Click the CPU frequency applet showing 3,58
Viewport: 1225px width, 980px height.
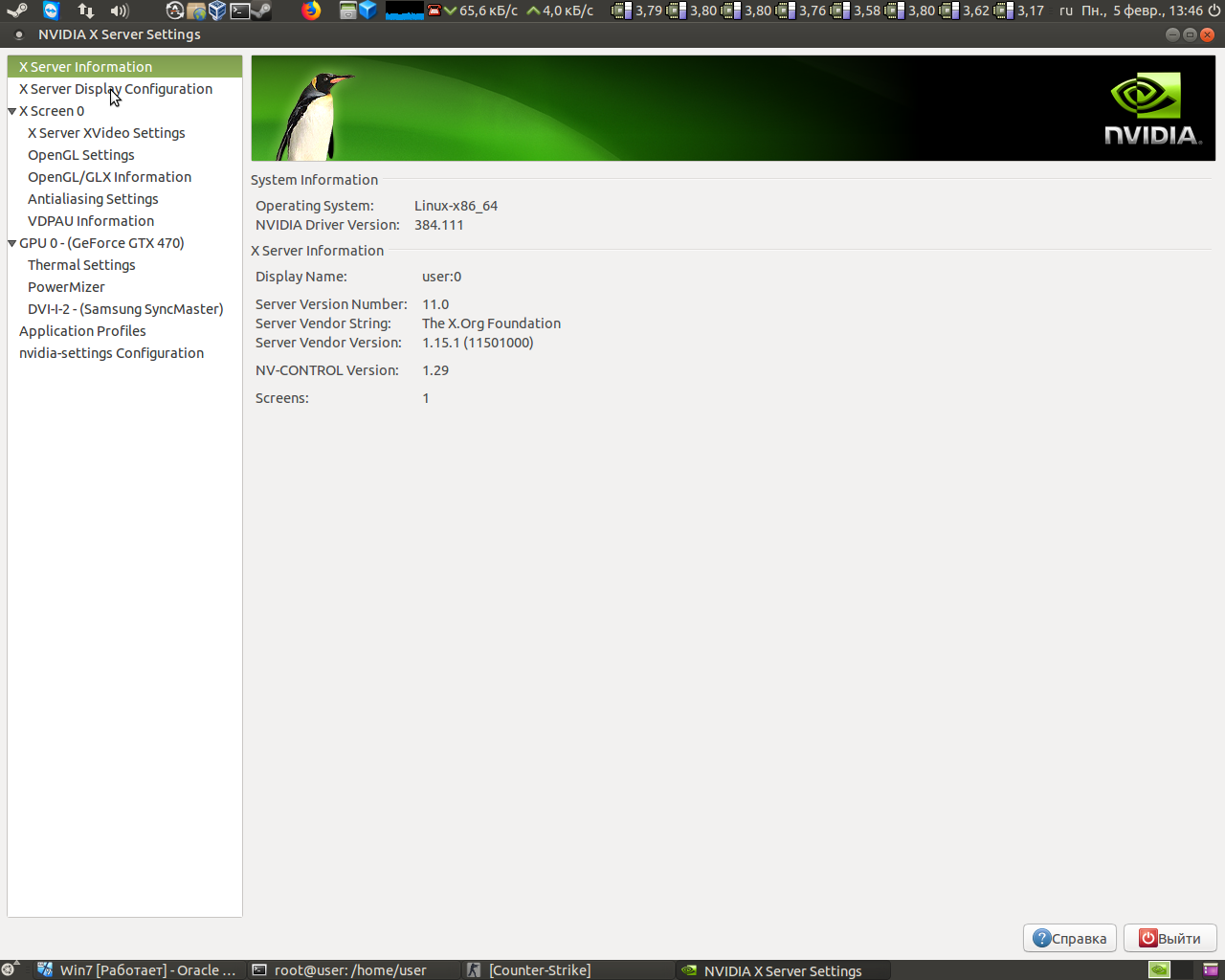[x=856, y=11]
